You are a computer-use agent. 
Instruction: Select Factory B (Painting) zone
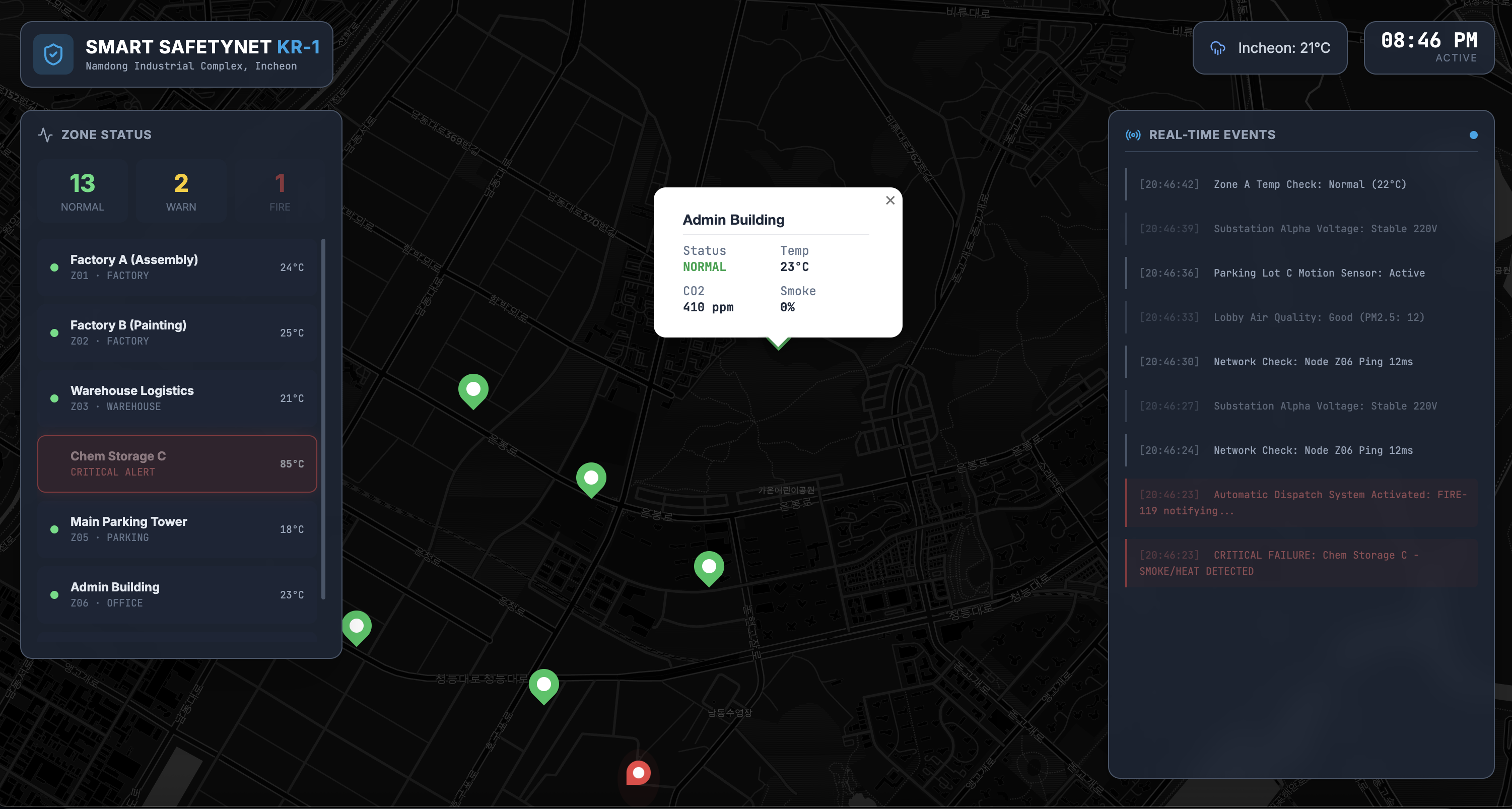[177, 333]
